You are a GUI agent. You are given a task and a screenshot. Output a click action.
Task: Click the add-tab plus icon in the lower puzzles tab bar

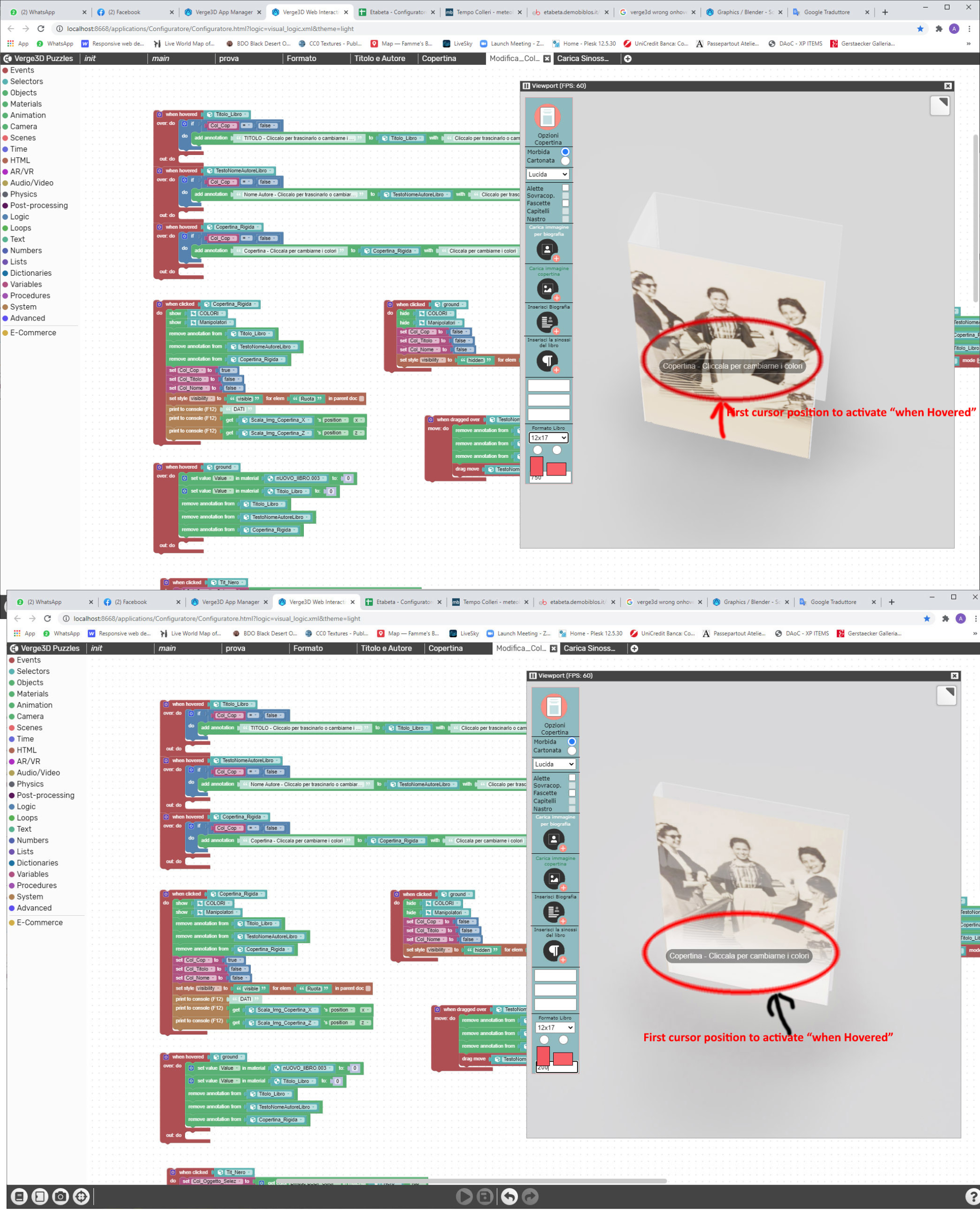click(635, 649)
